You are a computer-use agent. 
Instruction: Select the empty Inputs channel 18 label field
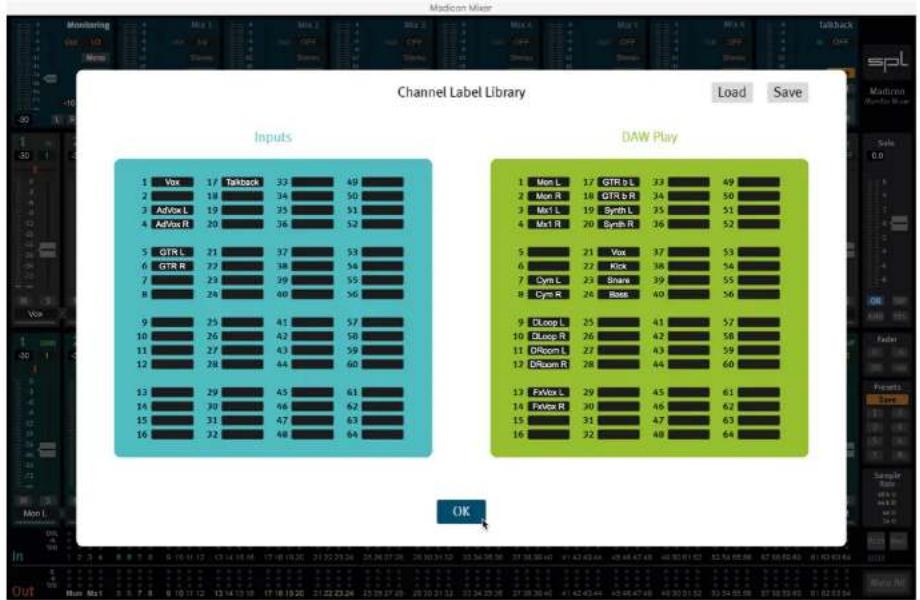click(x=242, y=196)
